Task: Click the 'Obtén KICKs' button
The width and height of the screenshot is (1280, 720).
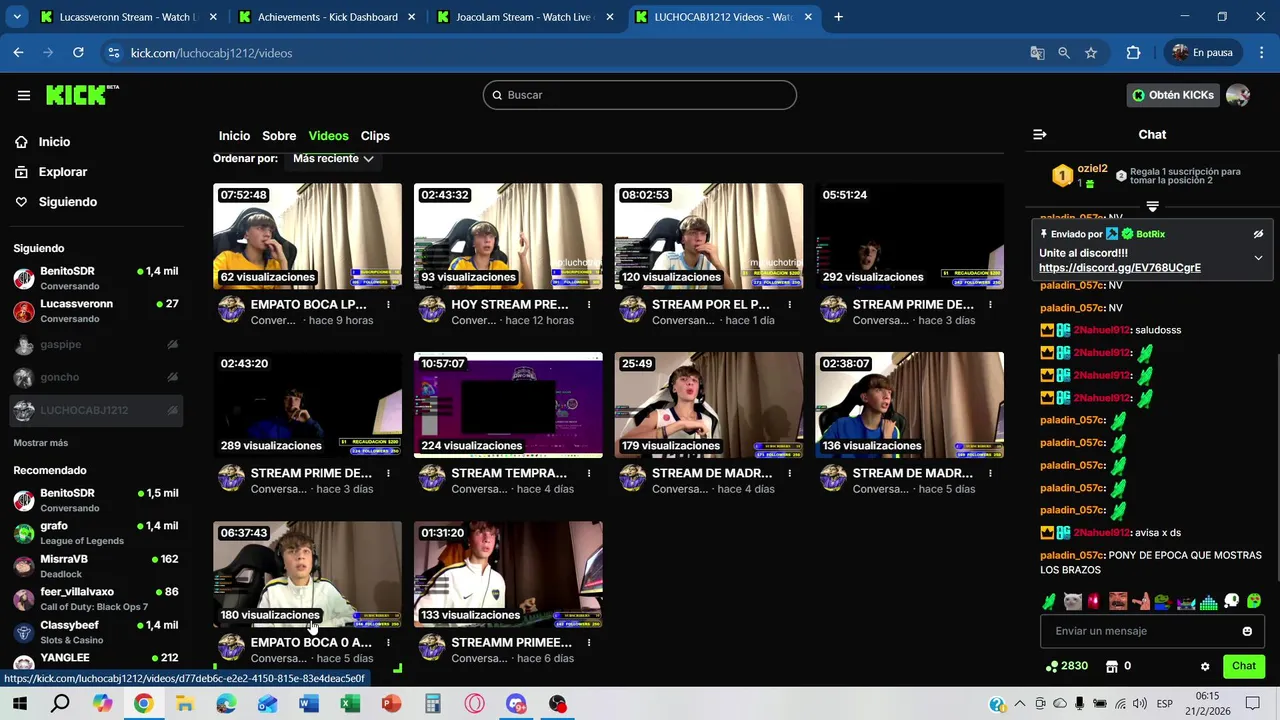Action: [x=1172, y=95]
